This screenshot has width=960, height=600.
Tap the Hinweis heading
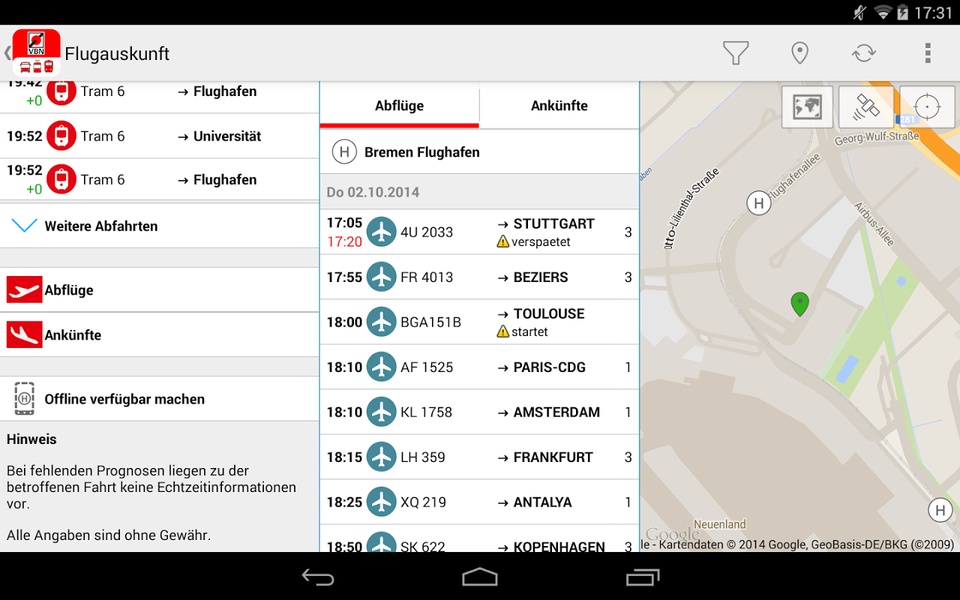tap(31, 439)
